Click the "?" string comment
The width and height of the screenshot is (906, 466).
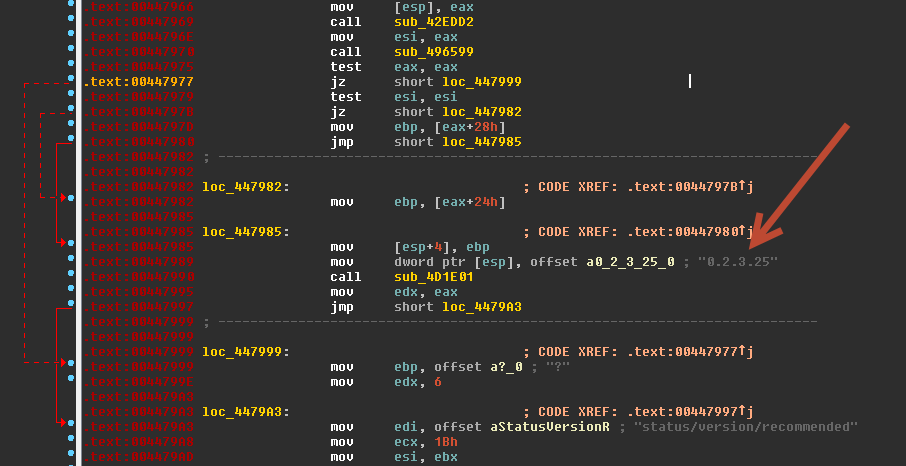pyautogui.click(x=558, y=367)
